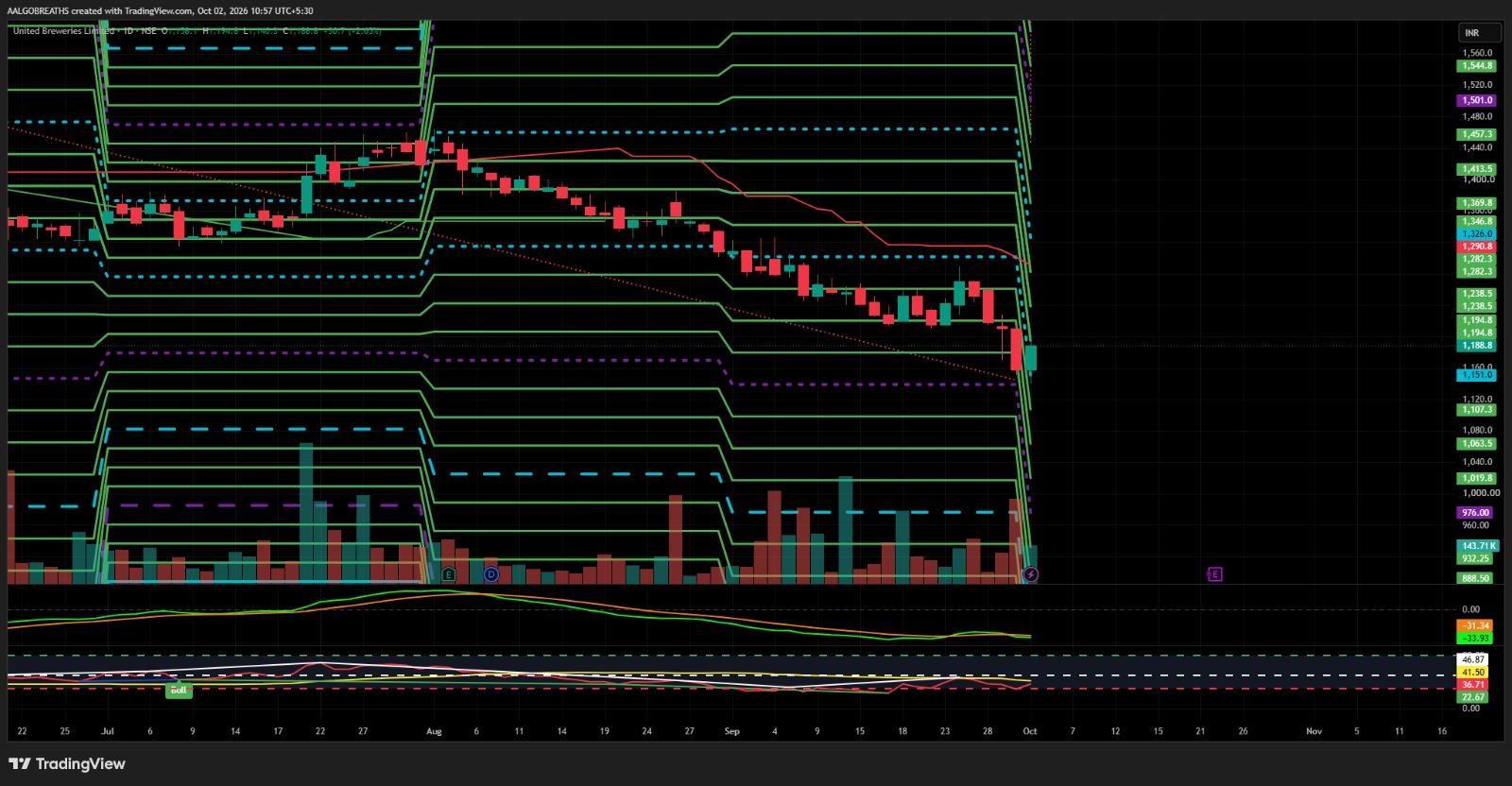Click the chart attribution header text
This screenshot has width=1512, height=786.
pyautogui.click(x=160, y=11)
